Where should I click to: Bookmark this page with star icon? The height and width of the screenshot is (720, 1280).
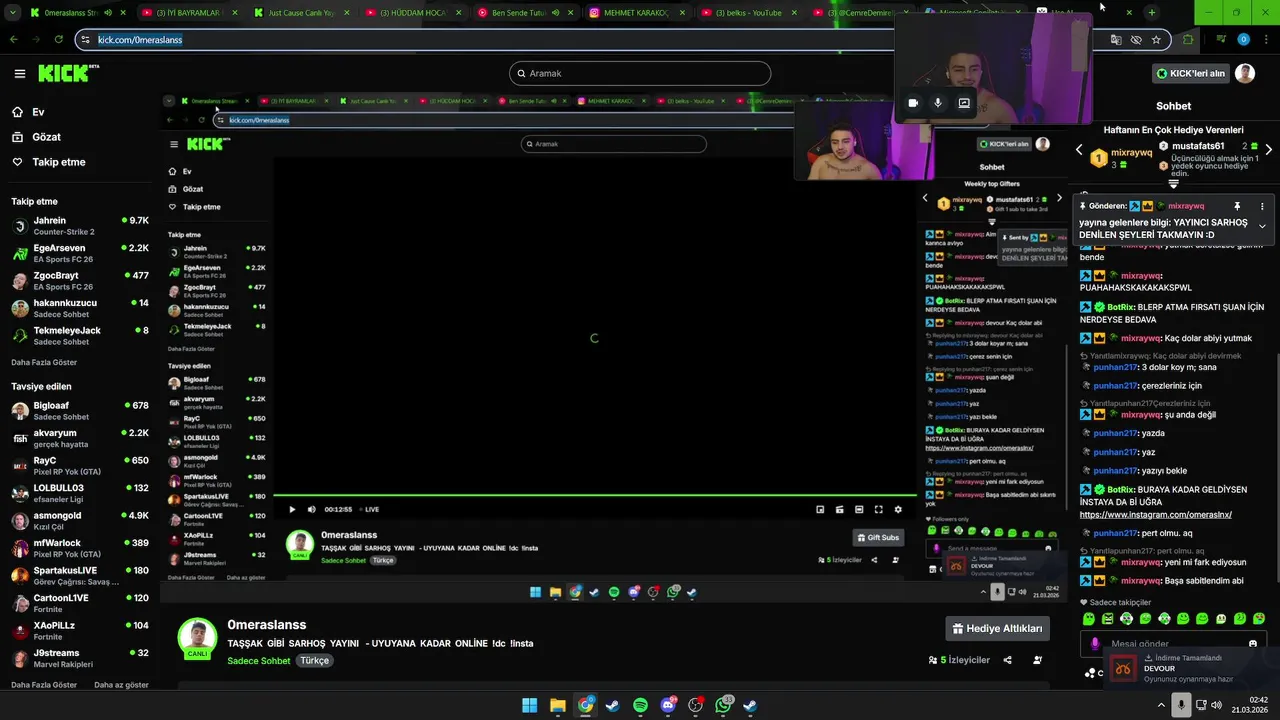(x=1156, y=40)
